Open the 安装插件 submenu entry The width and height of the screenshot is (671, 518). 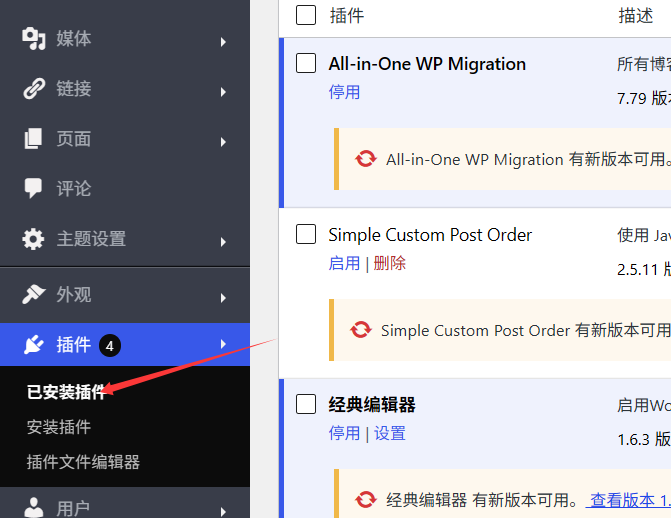click(x=59, y=427)
